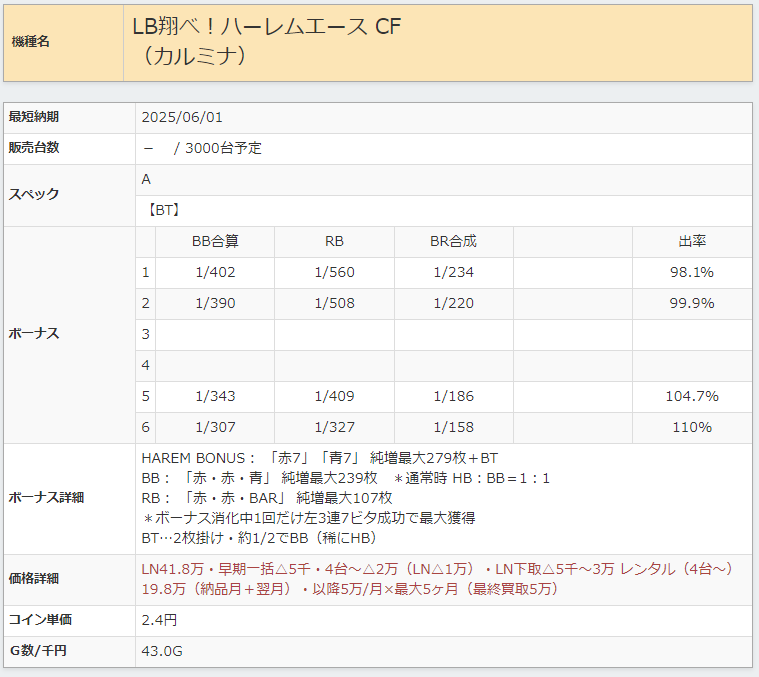This screenshot has height=677, width=759.
Task: Select setting 1 BR value '1/234'
Action: [x=454, y=272]
